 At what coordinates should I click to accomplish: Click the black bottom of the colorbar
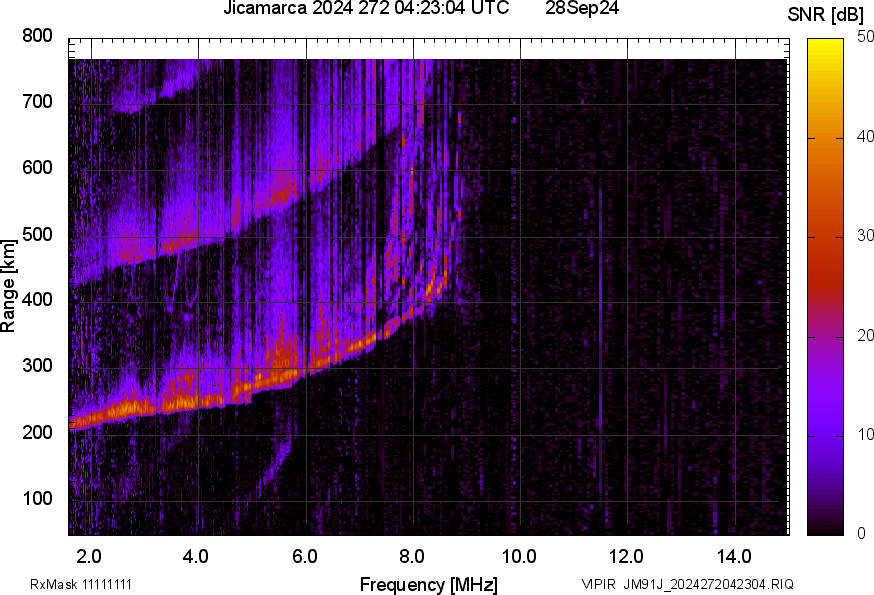(826, 525)
